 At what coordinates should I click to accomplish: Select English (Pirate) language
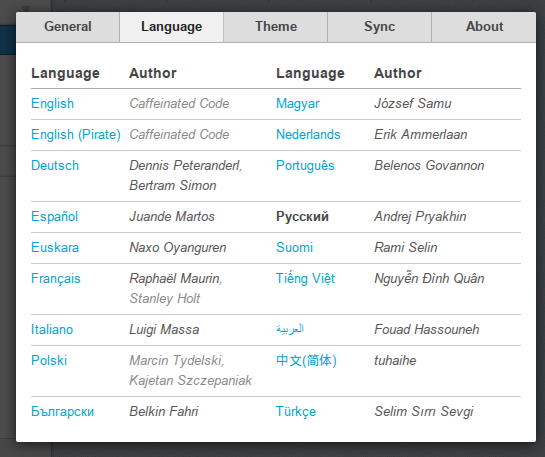tap(76, 134)
